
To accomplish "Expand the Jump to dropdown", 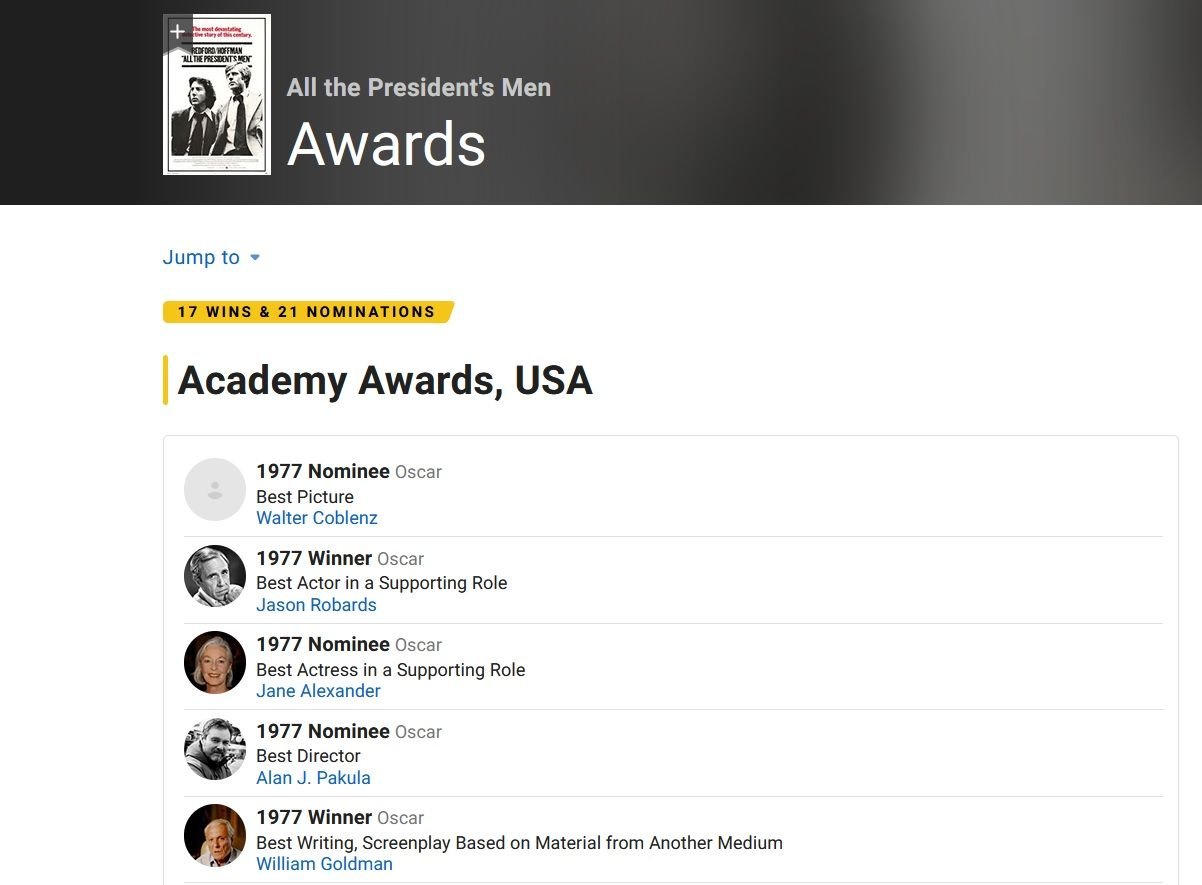I will pos(202,257).
